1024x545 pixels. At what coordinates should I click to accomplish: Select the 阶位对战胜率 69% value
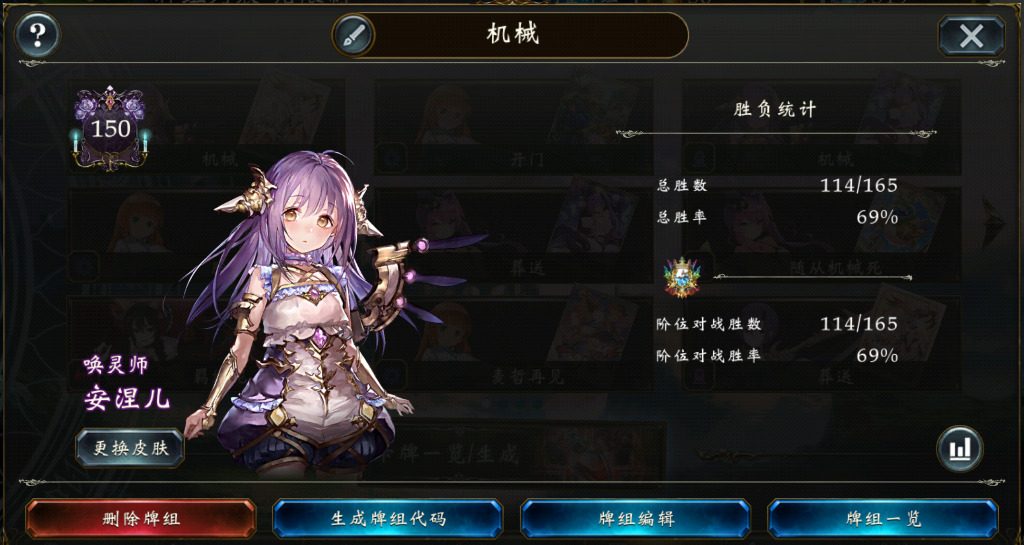[877, 356]
